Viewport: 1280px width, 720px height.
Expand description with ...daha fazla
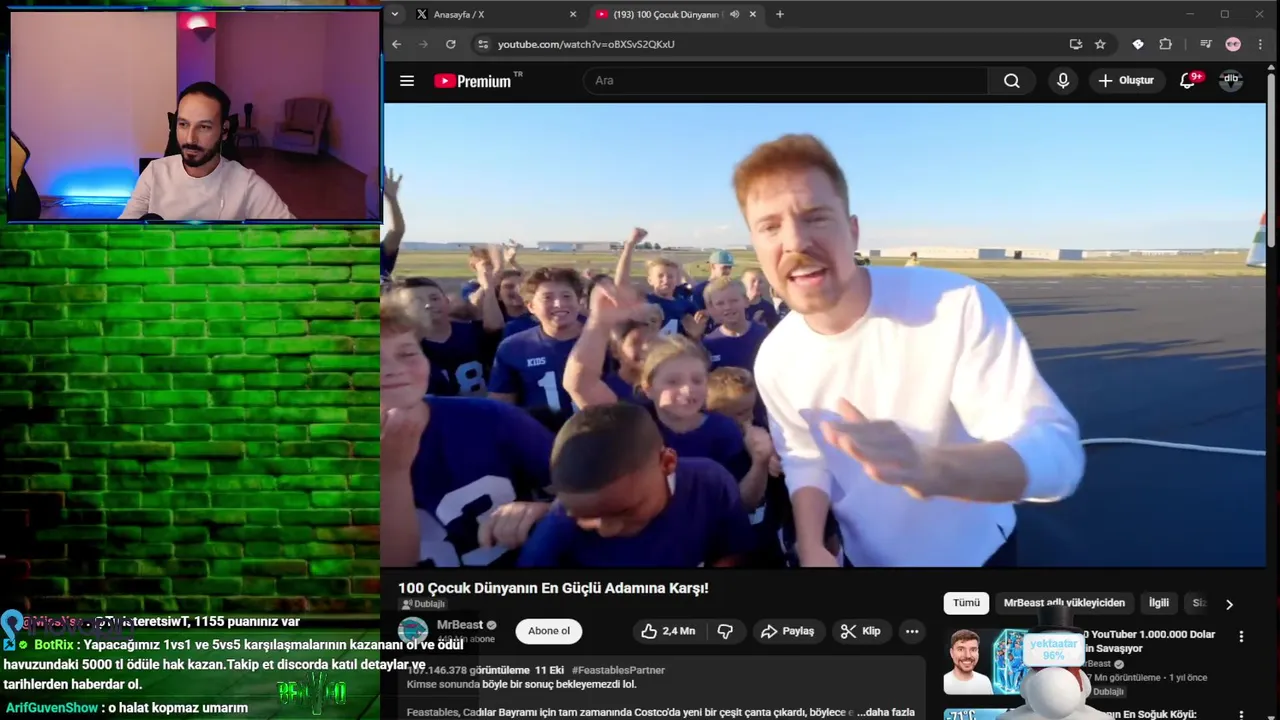click(x=885, y=712)
